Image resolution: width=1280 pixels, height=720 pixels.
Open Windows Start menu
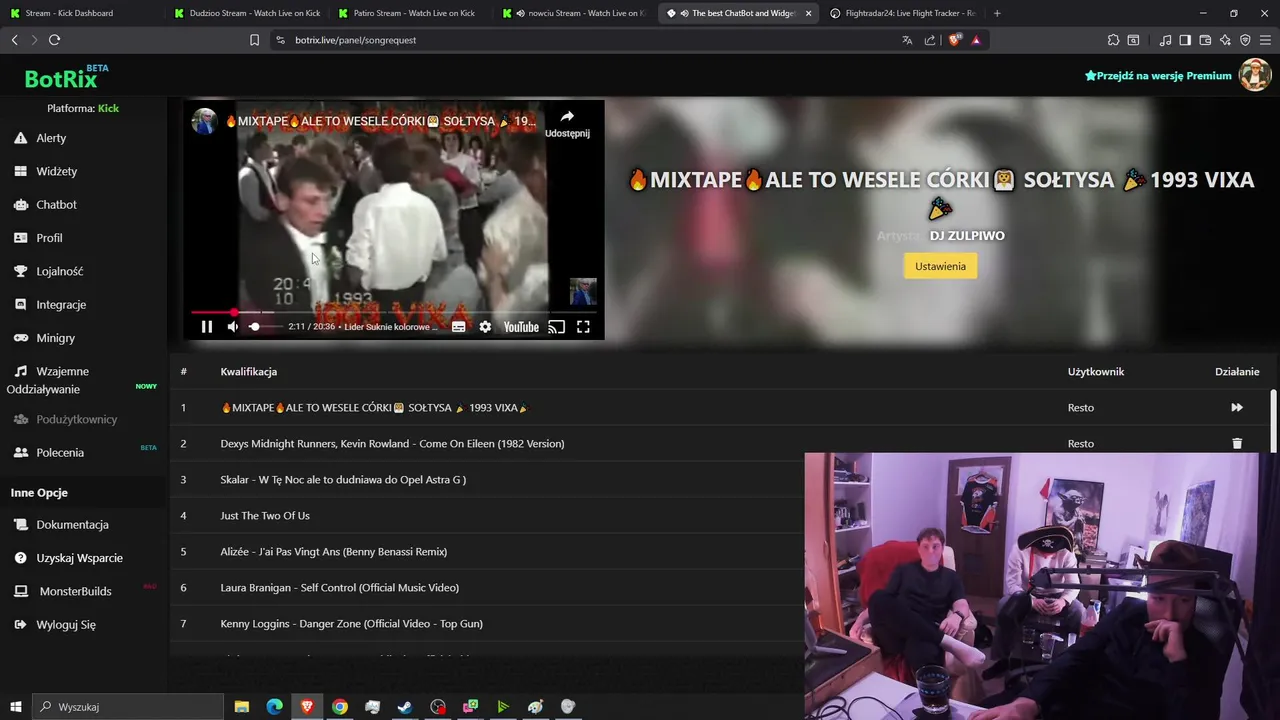click(x=15, y=706)
